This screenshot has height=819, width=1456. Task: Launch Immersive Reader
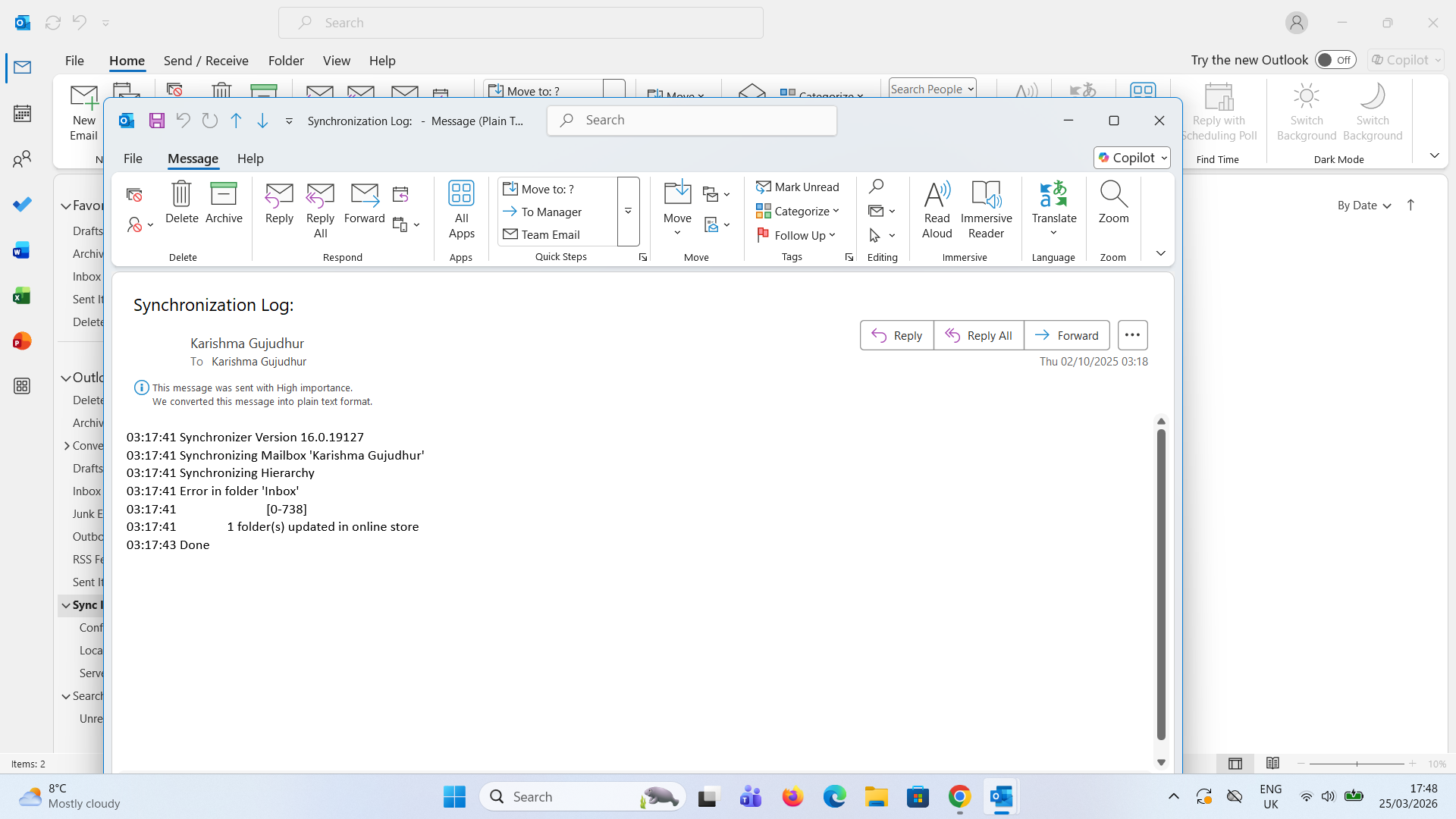pyautogui.click(x=986, y=210)
